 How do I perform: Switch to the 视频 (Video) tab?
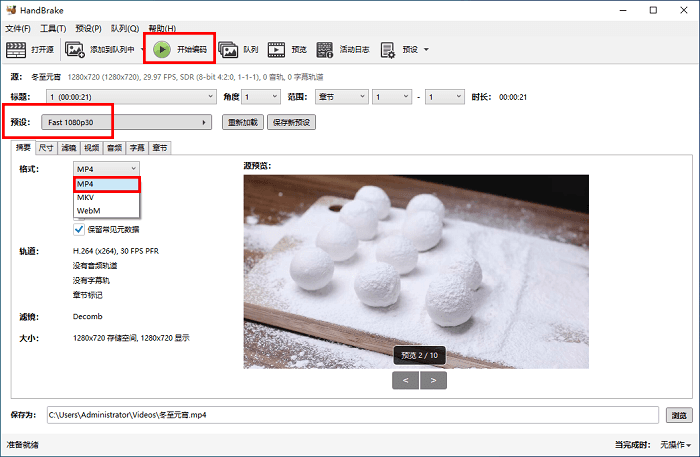(x=92, y=148)
